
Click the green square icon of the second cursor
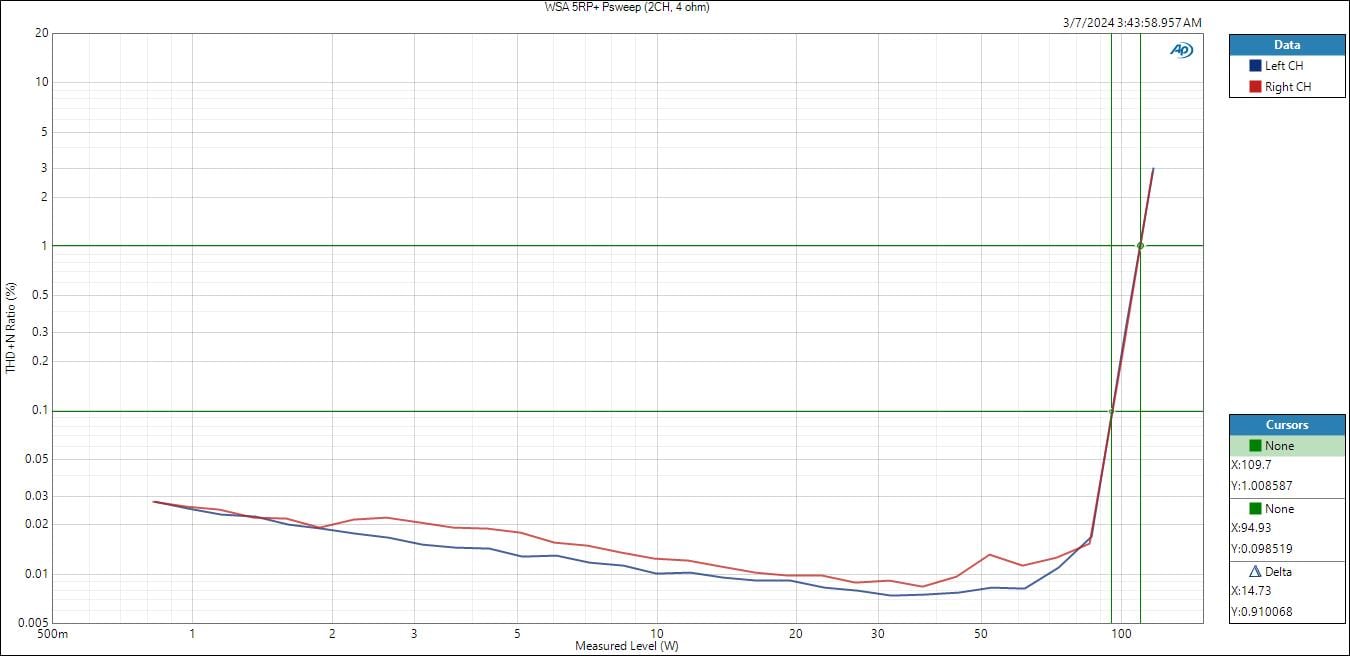(x=1255, y=509)
